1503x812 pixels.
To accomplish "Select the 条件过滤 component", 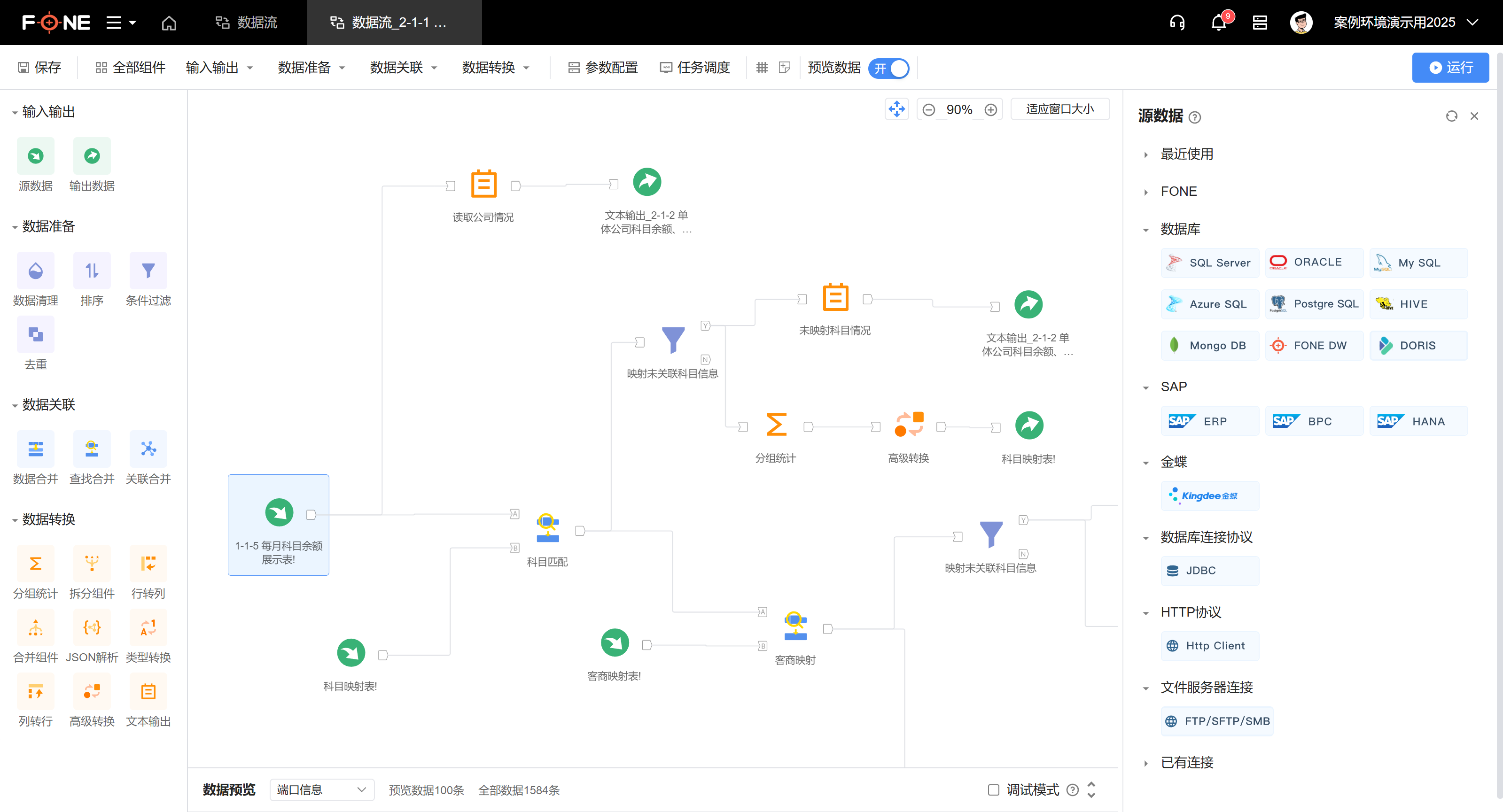I will click(x=148, y=270).
